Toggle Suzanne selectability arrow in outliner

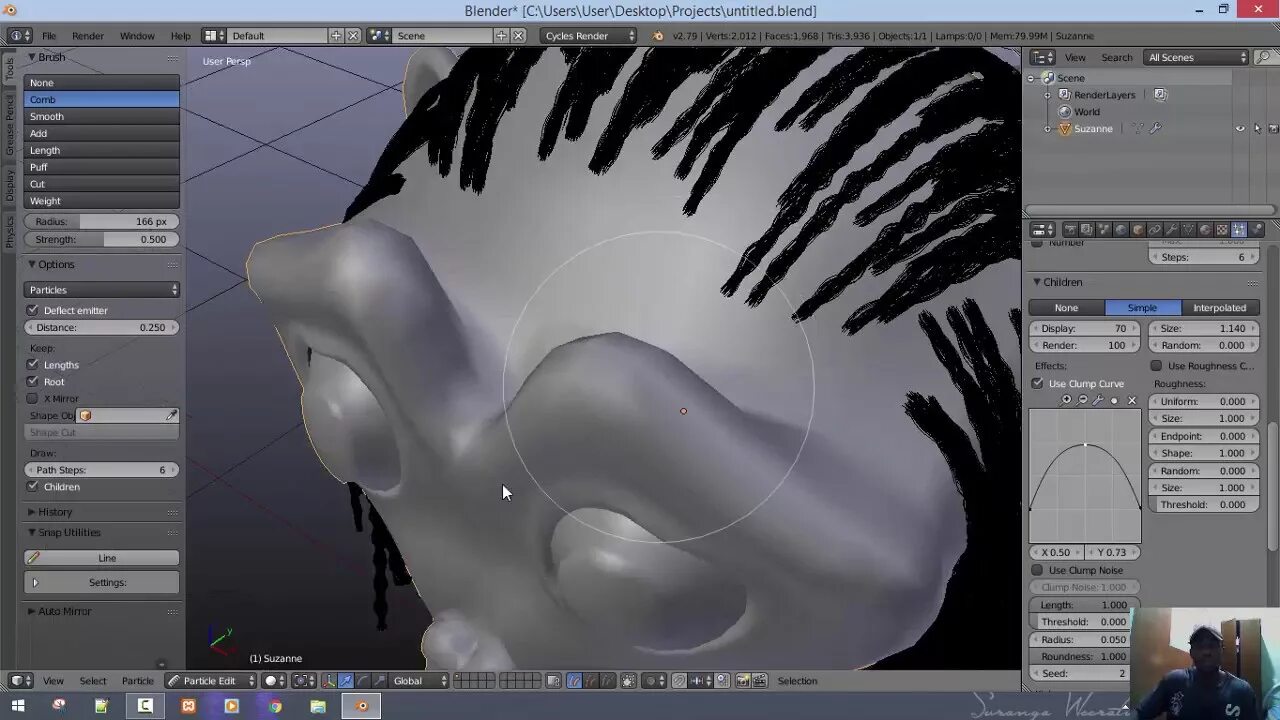pos(1258,128)
